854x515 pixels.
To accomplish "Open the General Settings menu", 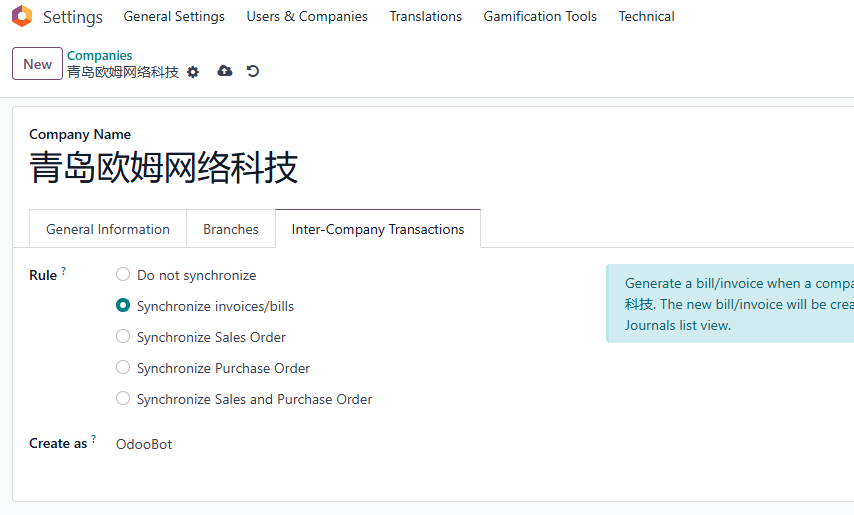I will click(x=174, y=16).
